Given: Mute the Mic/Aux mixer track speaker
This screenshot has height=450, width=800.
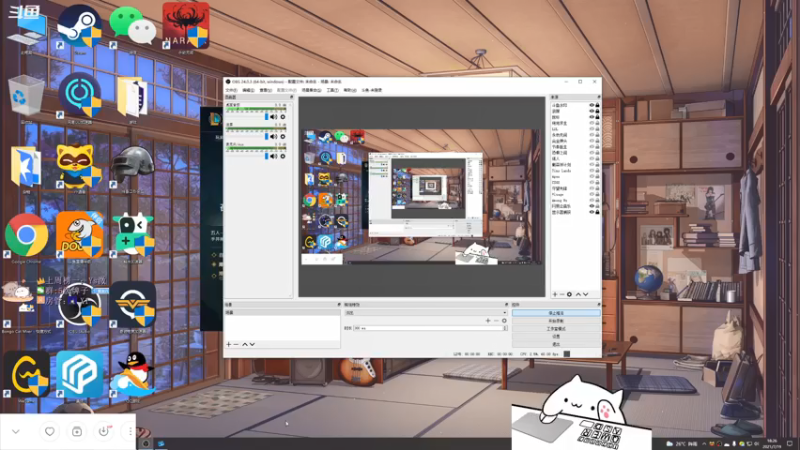Looking at the screenshot, I should pos(273,156).
